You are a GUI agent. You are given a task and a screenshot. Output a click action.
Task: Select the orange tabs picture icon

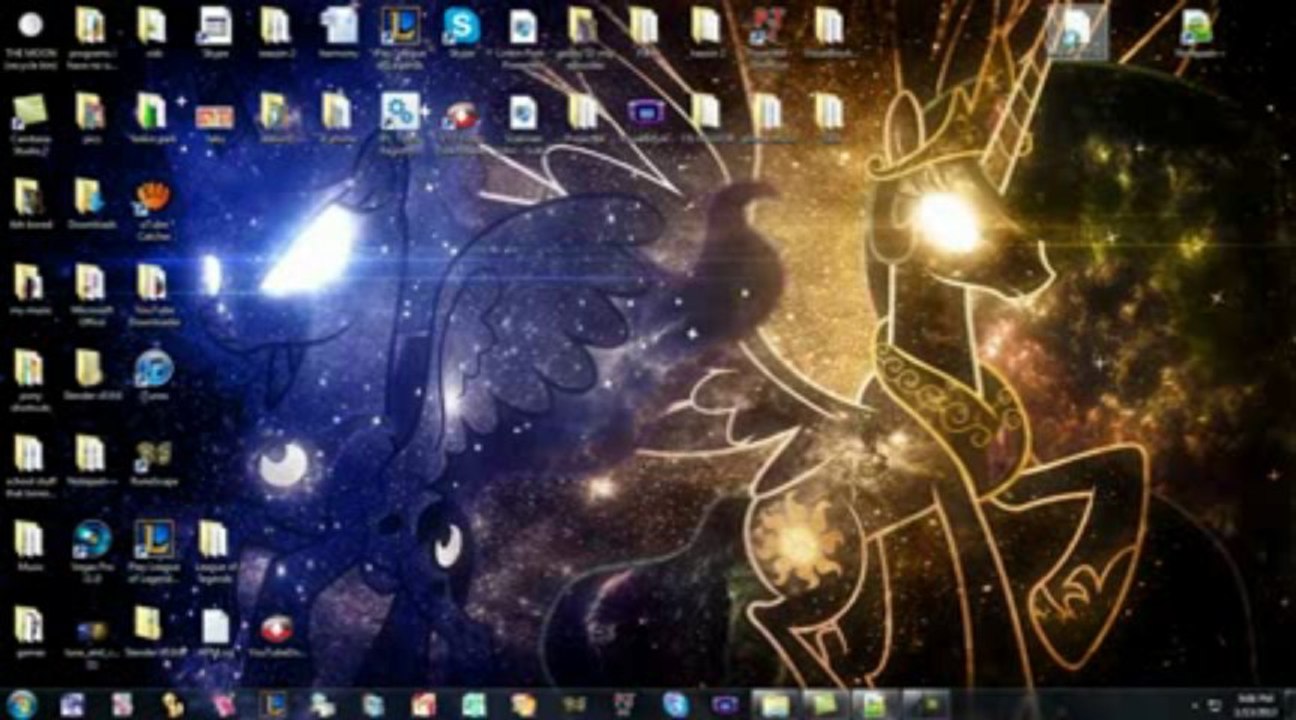[214, 116]
